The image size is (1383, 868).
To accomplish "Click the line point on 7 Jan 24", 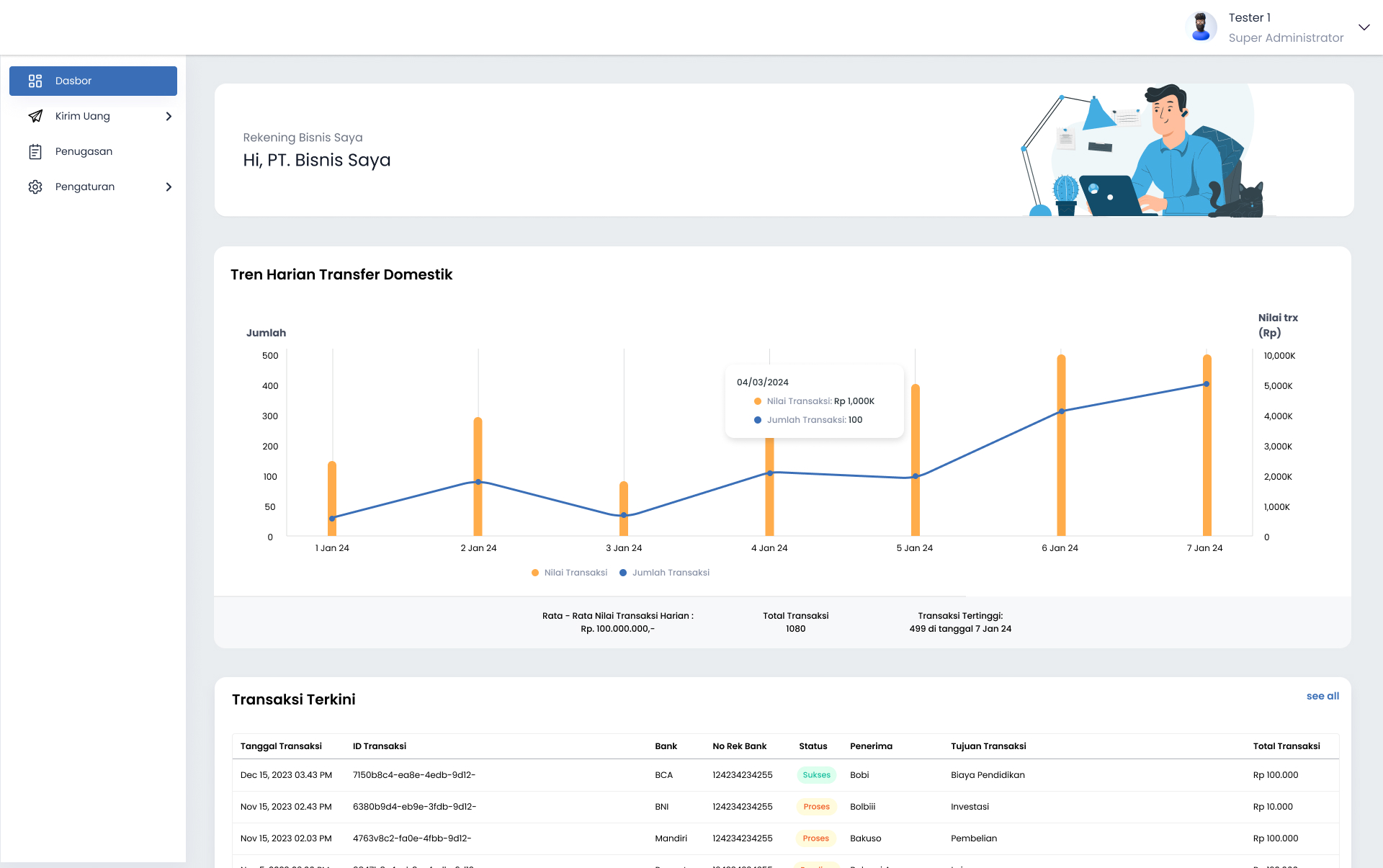I will [1207, 384].
